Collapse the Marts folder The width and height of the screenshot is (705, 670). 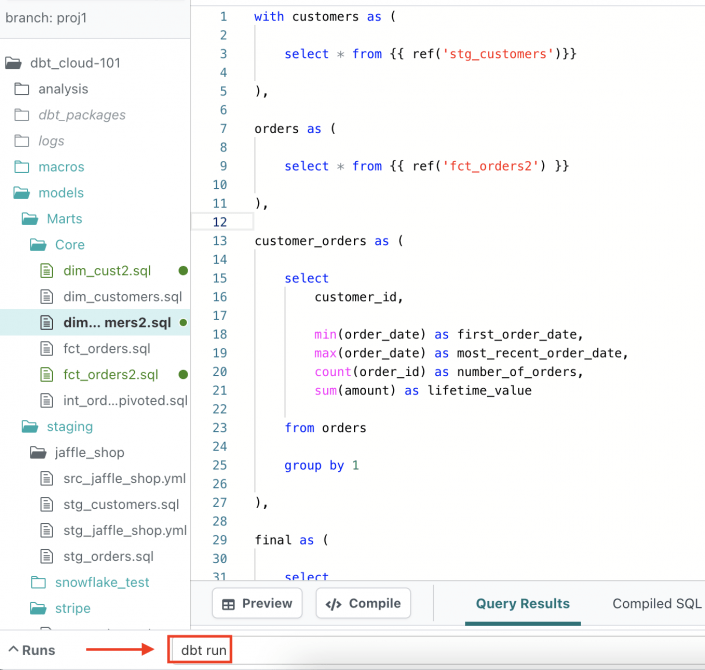pos(30,219)
